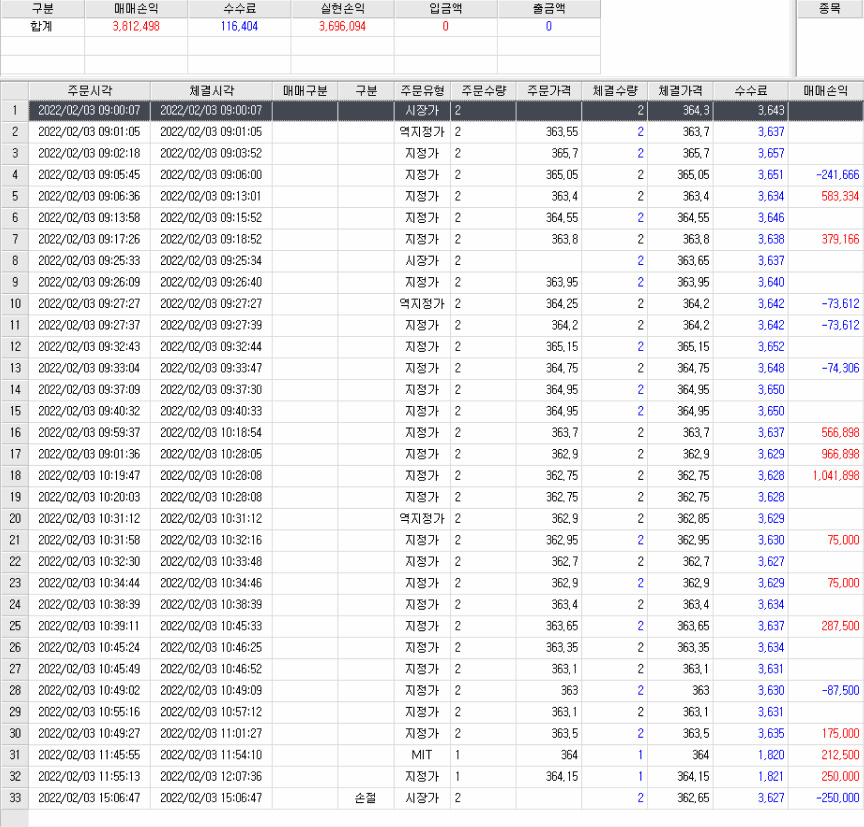Click the 주문가격 column header
The image size is (864, 827).
click(549, 90)
